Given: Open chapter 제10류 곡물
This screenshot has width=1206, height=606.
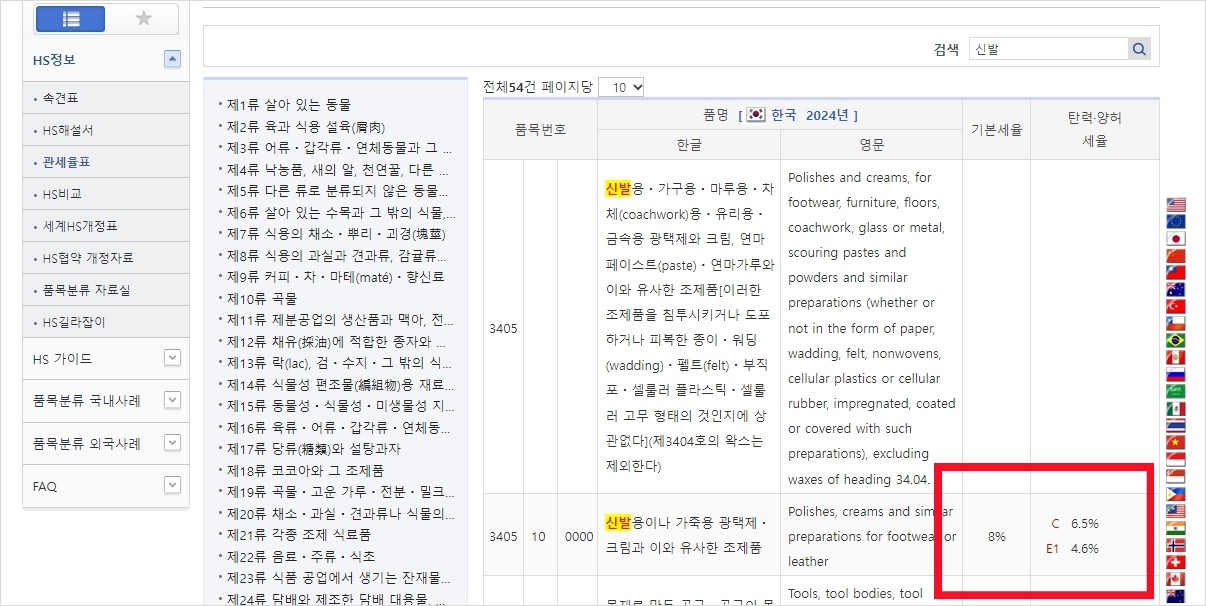Looking at the screenshot, I should point(261,298).
